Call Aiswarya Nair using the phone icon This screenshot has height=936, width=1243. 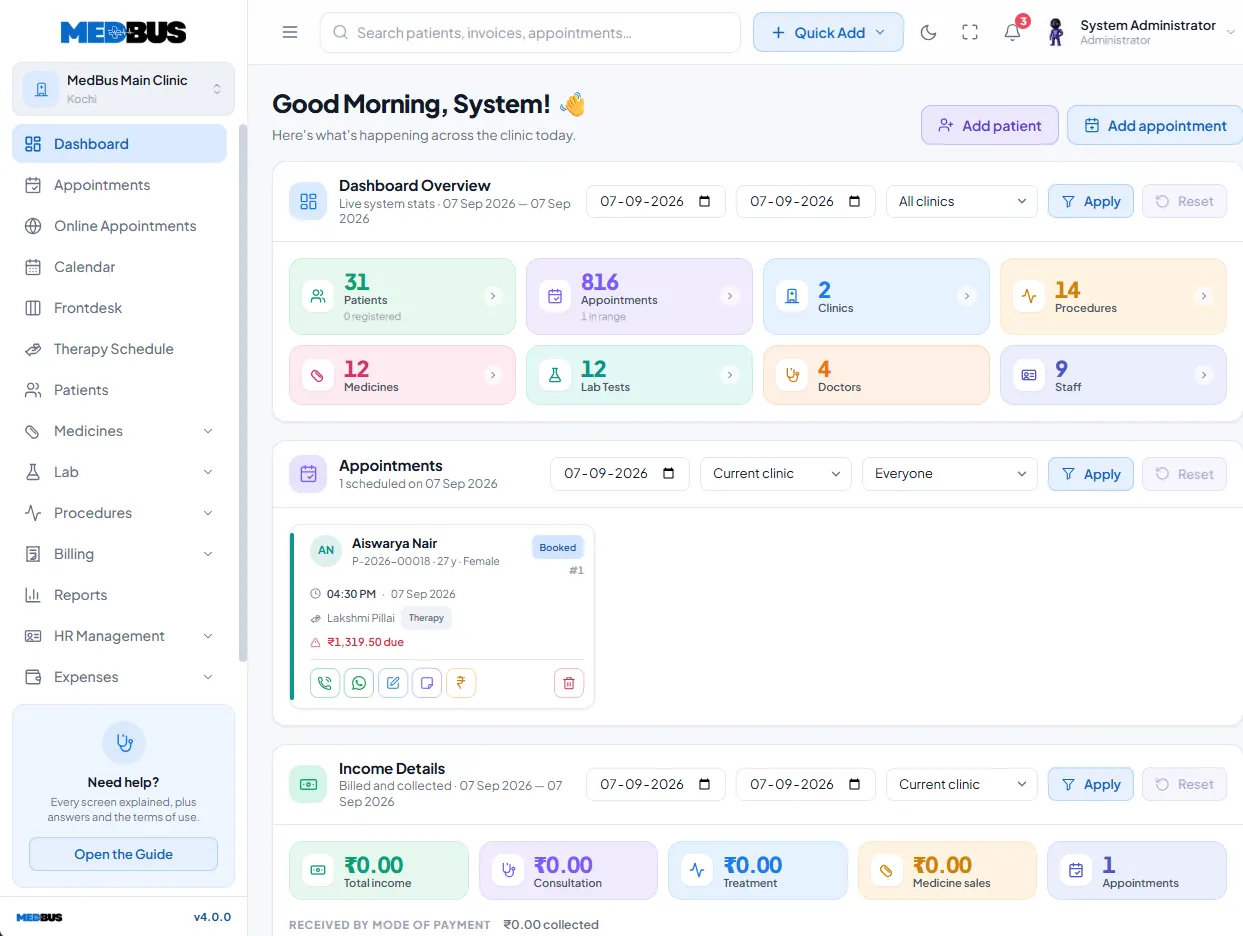[325, 683]
